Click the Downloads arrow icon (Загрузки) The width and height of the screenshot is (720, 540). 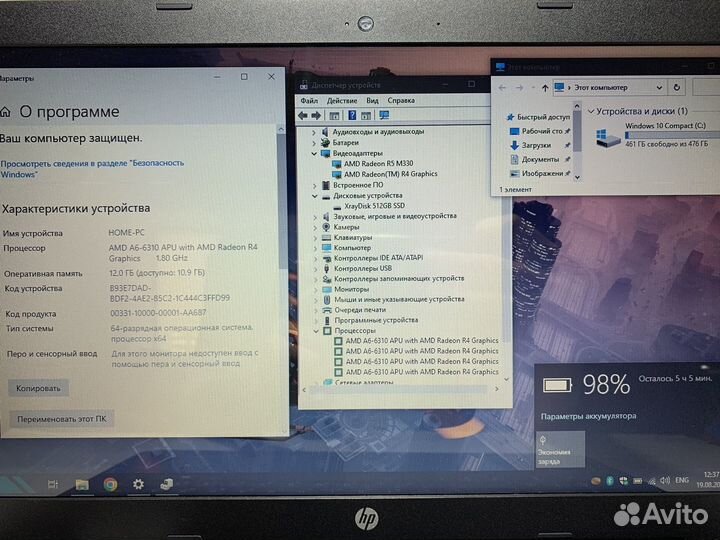(x=514, y=146)
